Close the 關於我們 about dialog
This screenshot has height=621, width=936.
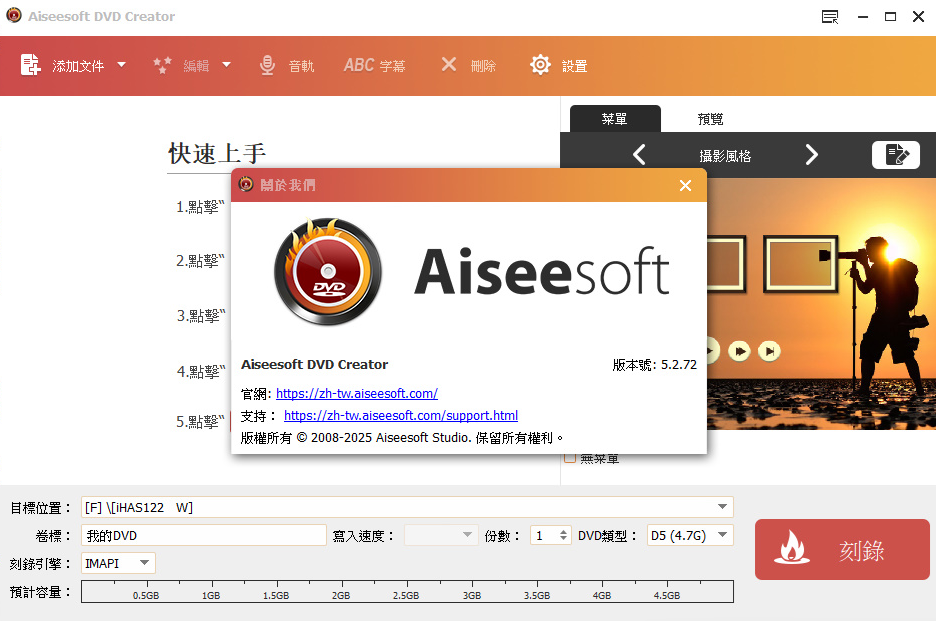click(685, 186)
